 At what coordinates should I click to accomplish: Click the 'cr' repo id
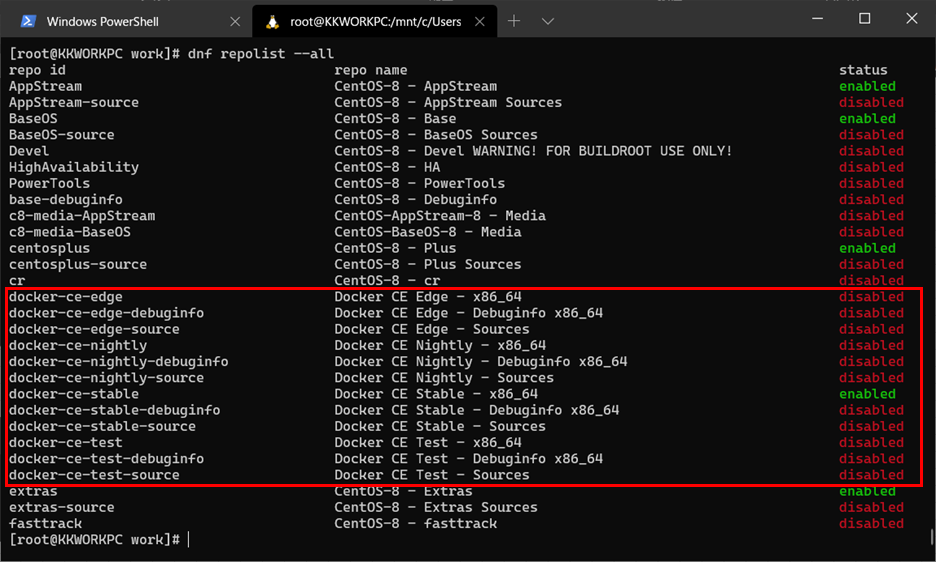(17, 281)
